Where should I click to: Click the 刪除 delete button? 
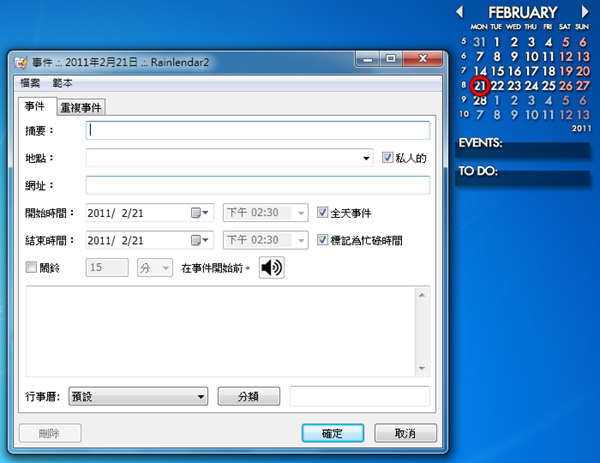50,433
